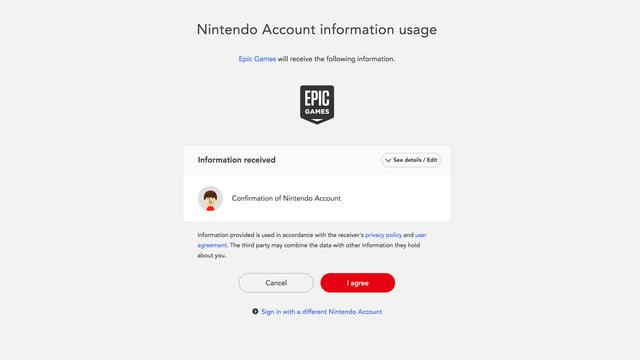This screenshot has height=360, width=640.
Task: Click the Nintendo Account information usage title
Action: [x=317, y=29]
